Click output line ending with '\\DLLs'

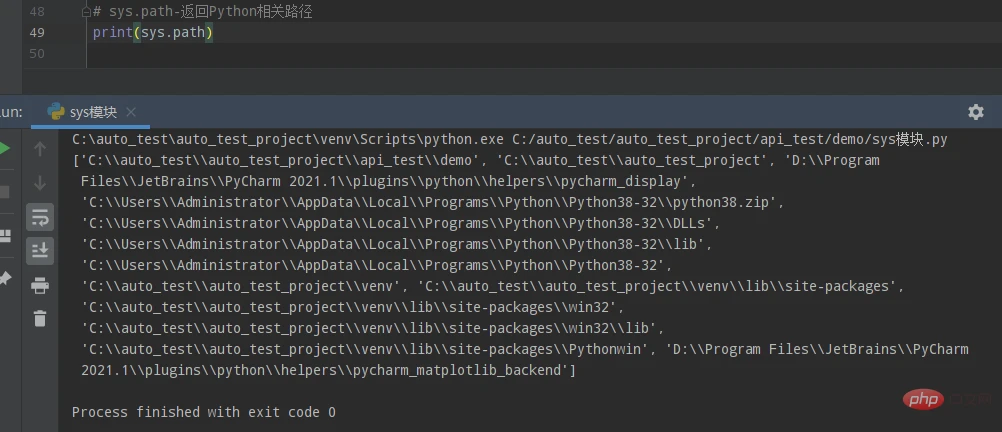(x=401, y=224)
